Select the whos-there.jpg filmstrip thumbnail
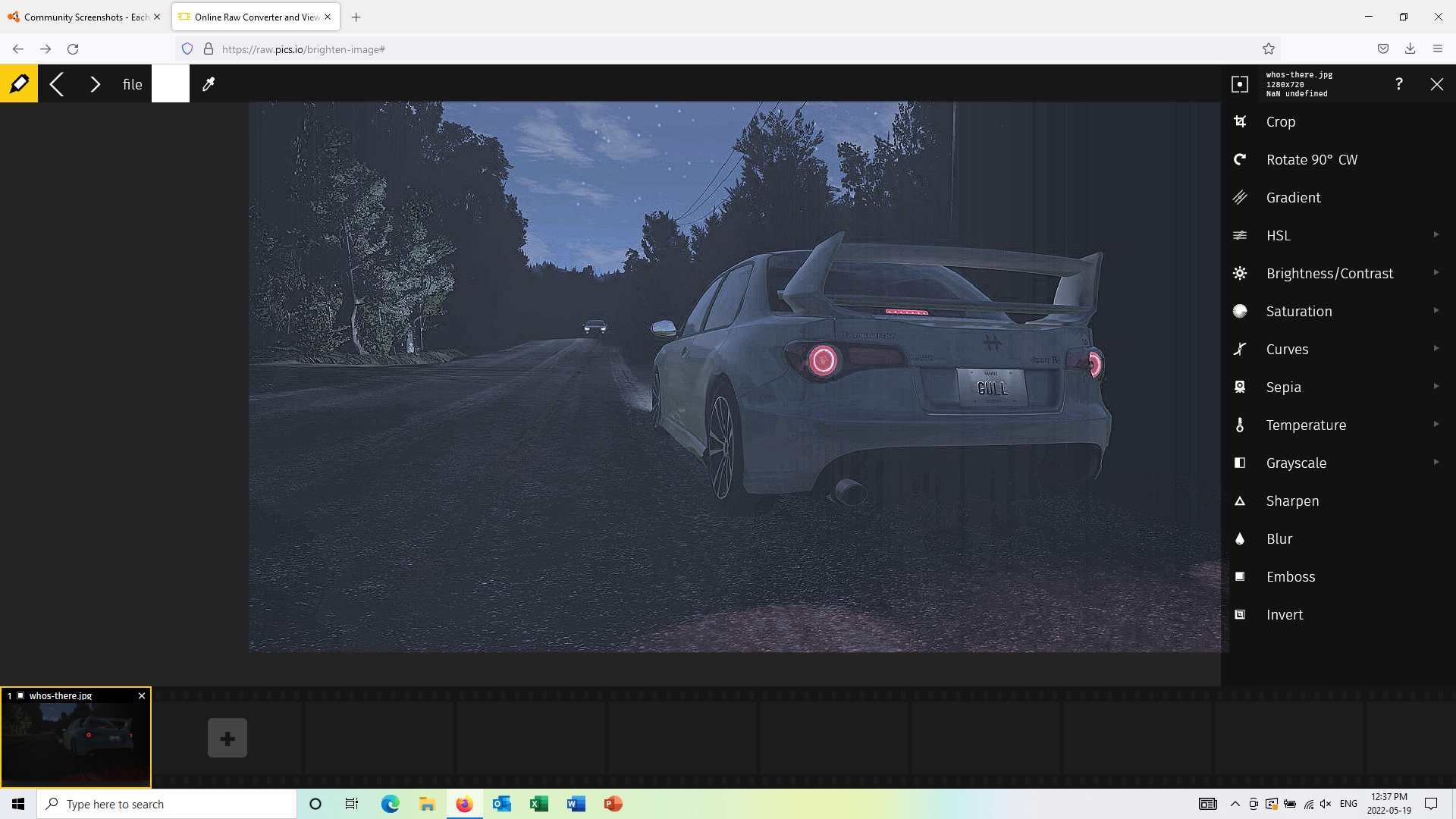 [x=76, y=743]
